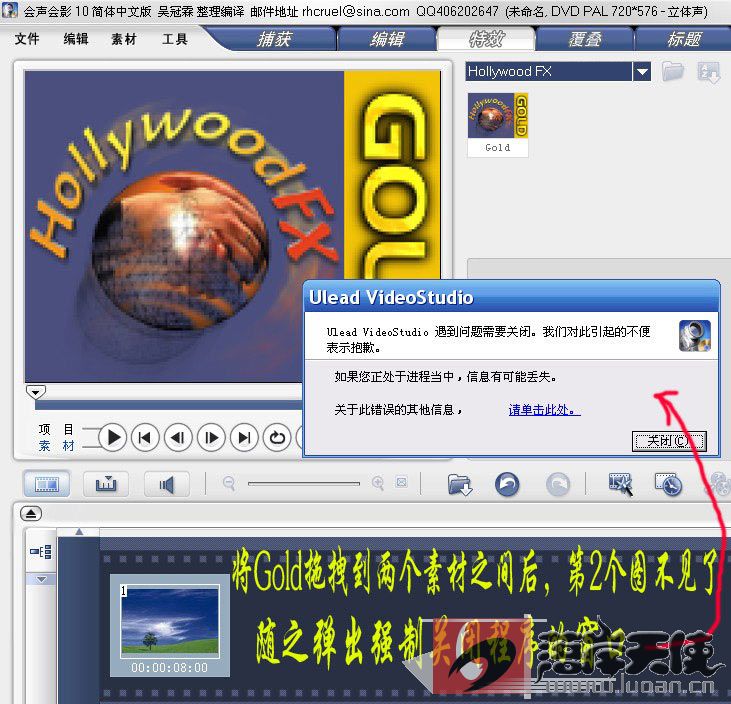Jump to the Home start position button
The width and height of the screenshot is (731, 704).
pyautogui.click(x=145, y=437)
